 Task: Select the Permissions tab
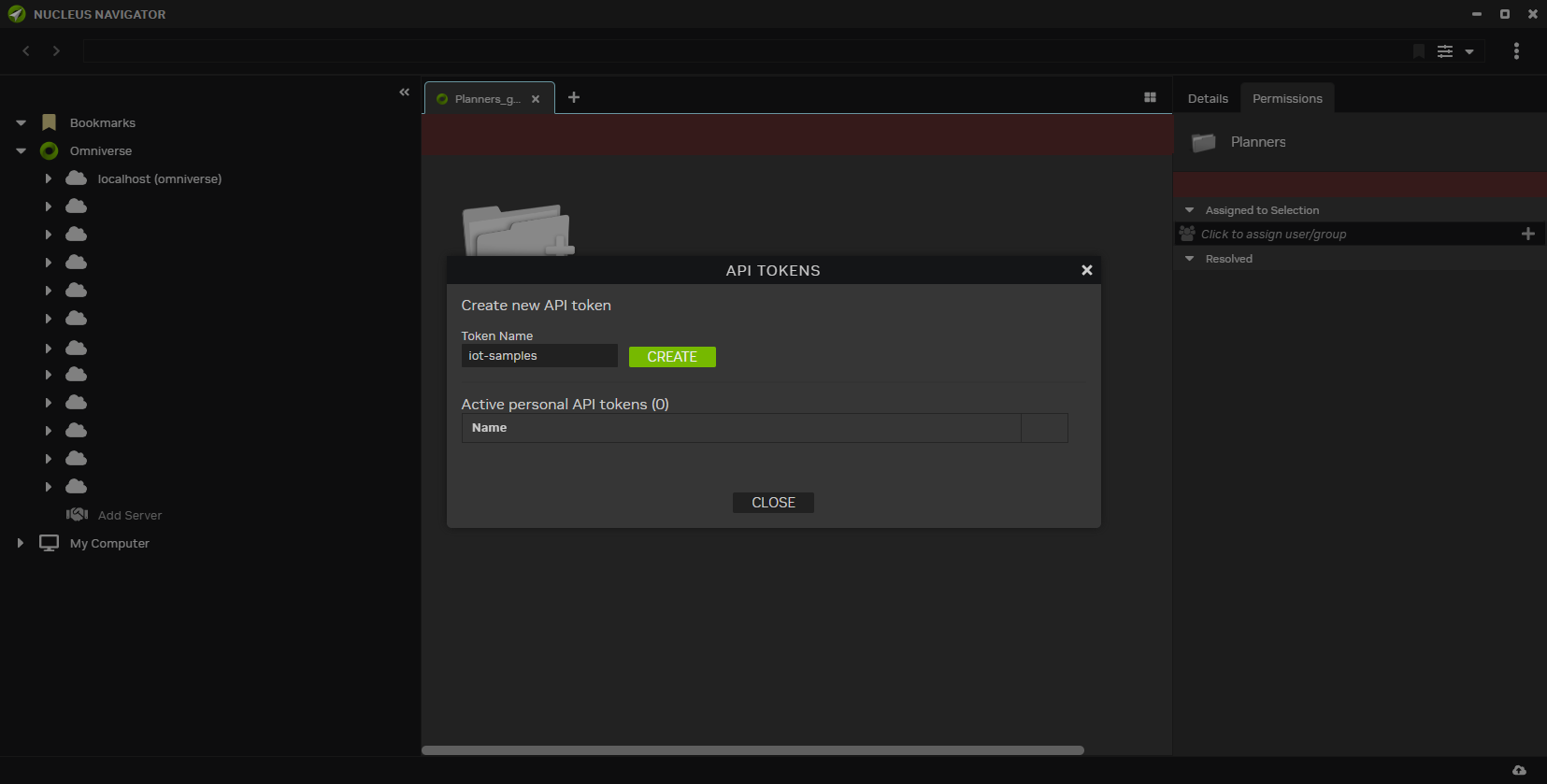pyautogui.click(x=1286, y=99)
